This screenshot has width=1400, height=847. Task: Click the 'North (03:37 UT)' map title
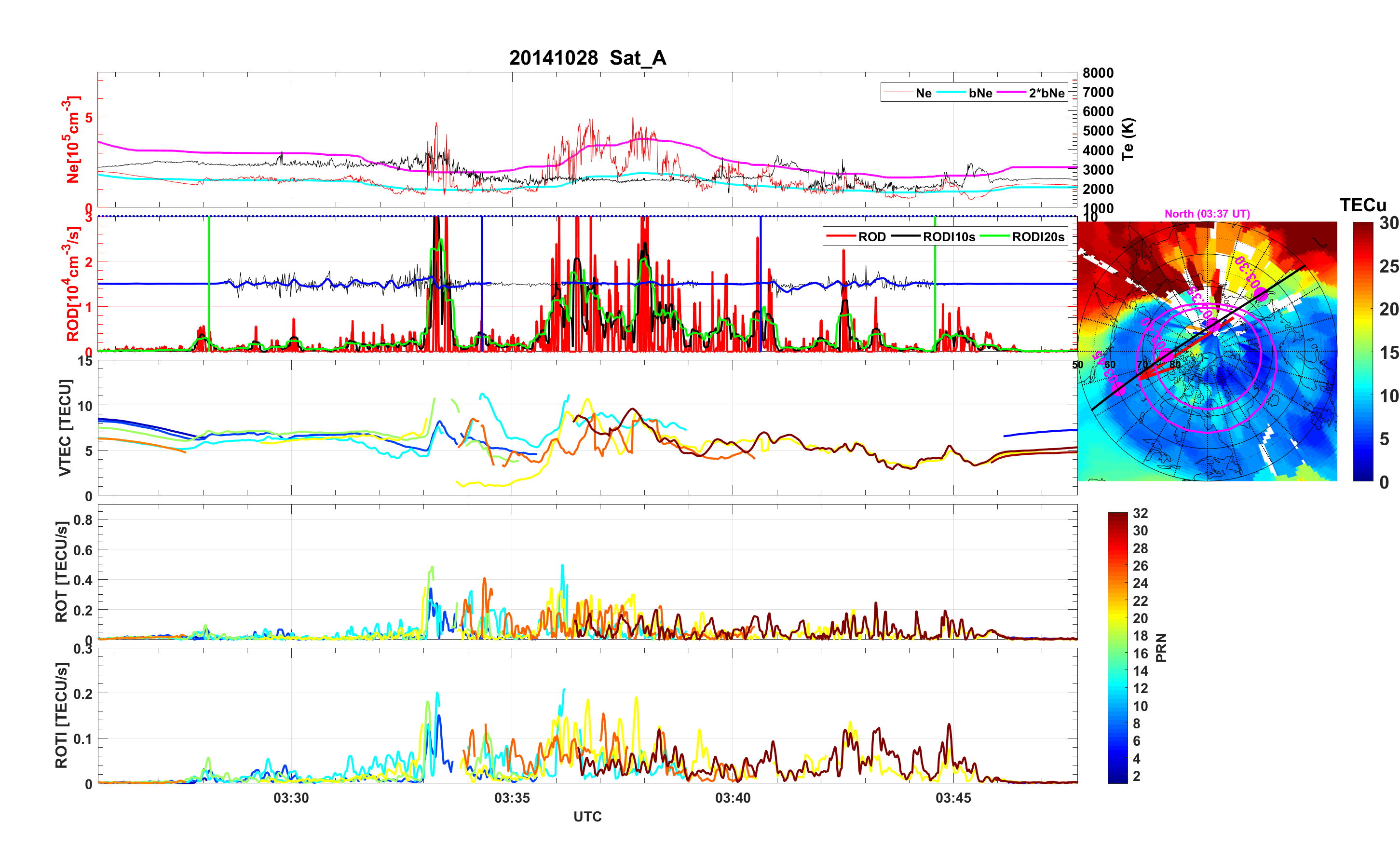click(x=1208, y=214)
